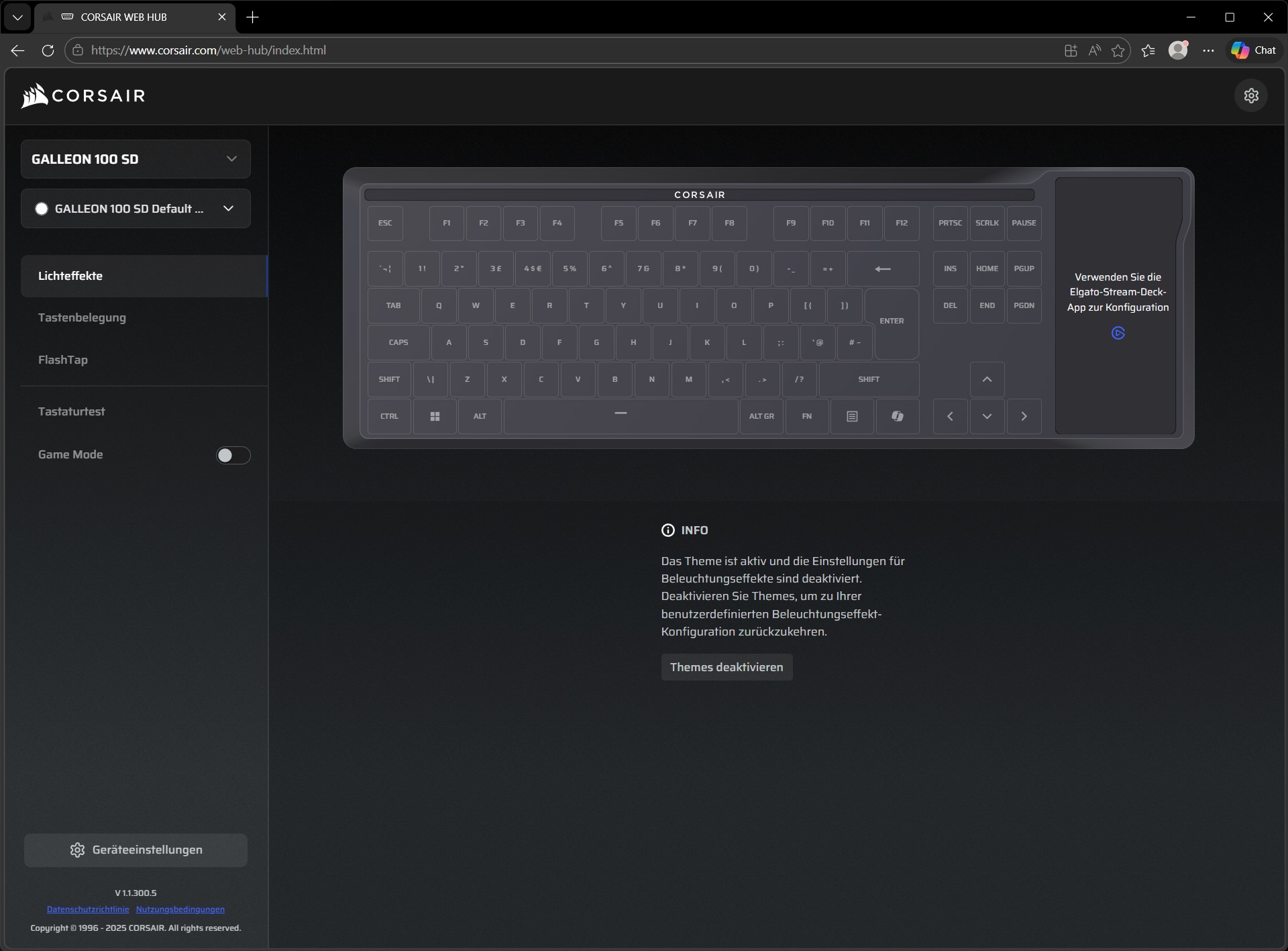Screen dimensions: 1288x951
Task: Click the context menu key on keyboard
Action: pos(852,416)
